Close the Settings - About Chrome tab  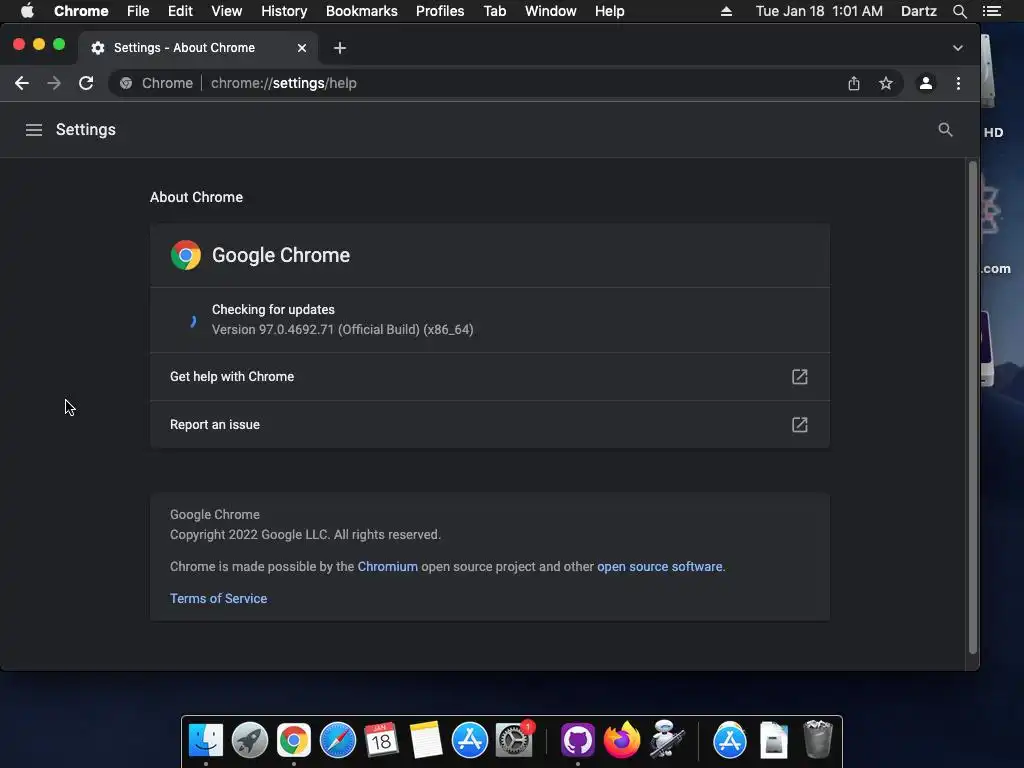coord(302,48)
